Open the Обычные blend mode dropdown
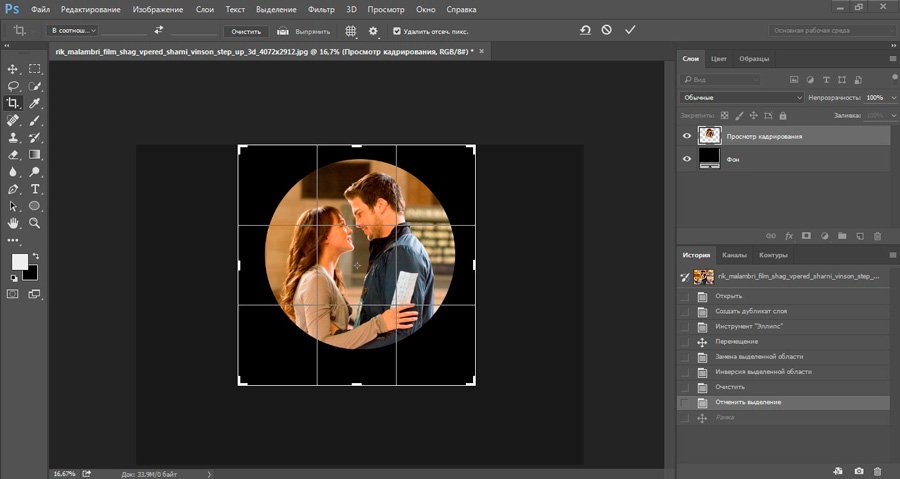900x479 pixels. pyautogui.click(x=742, y=98)
